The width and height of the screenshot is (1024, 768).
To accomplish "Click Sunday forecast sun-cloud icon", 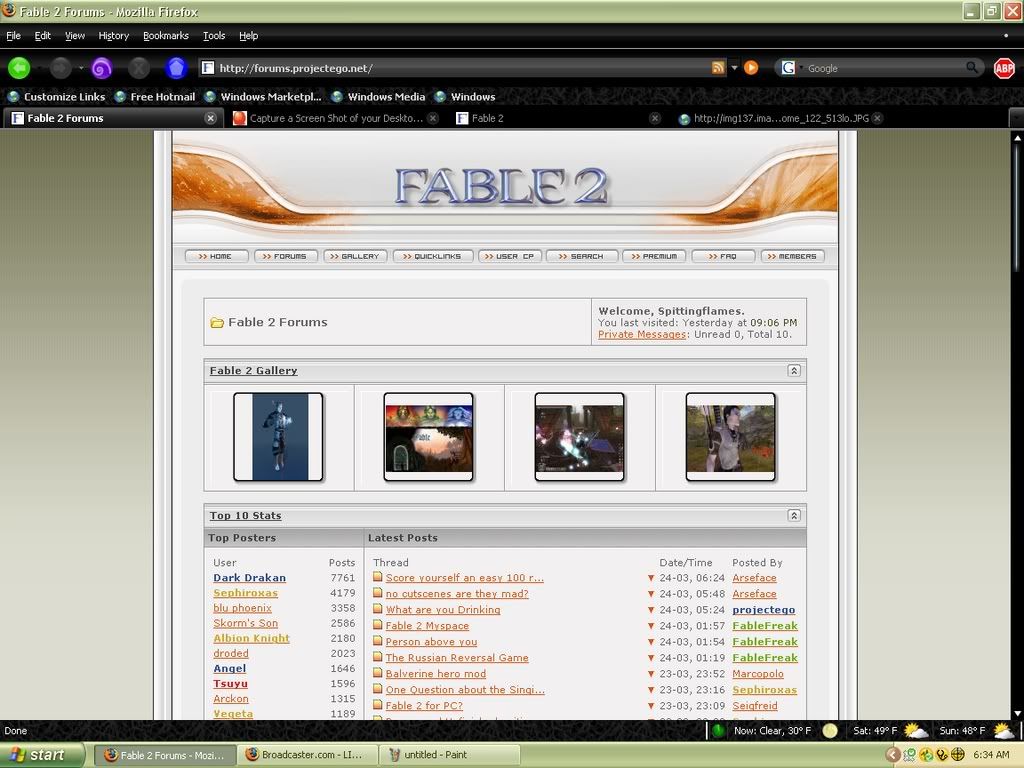I will 1002,731.
